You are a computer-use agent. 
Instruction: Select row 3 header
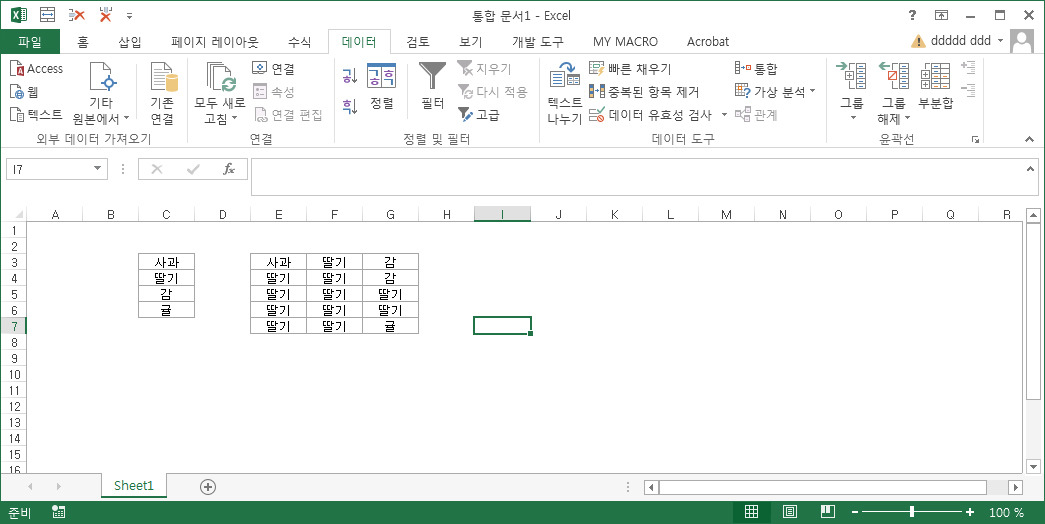14,262
